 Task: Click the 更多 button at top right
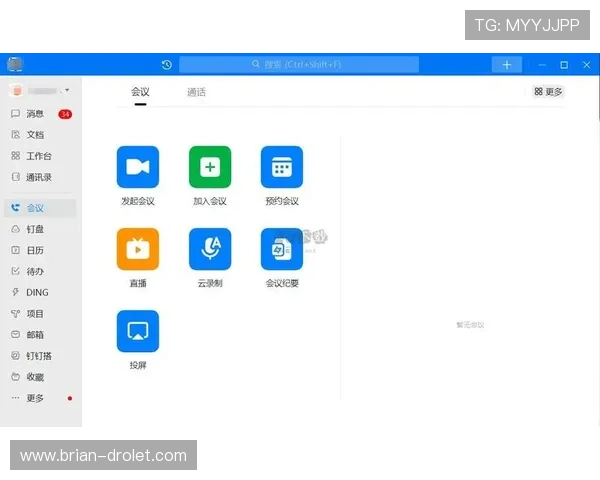(x=548, y=91)
